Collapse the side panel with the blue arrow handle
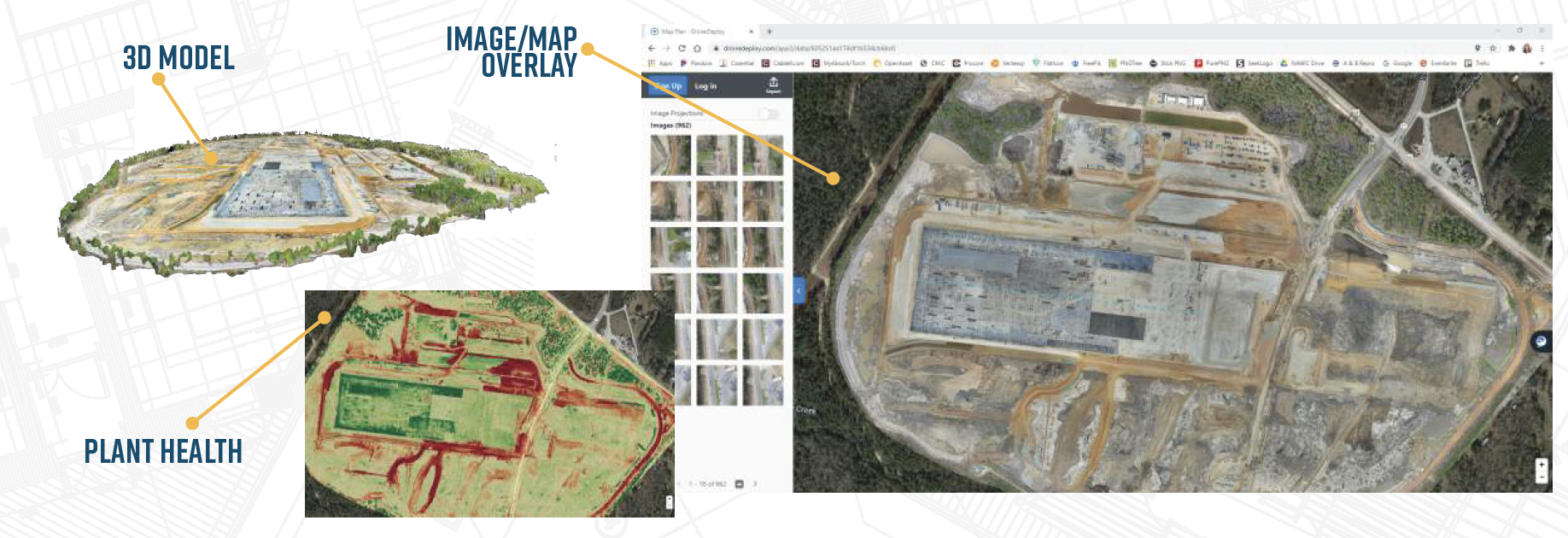The width and height of the screenshot is (1568, 538). 799,291
